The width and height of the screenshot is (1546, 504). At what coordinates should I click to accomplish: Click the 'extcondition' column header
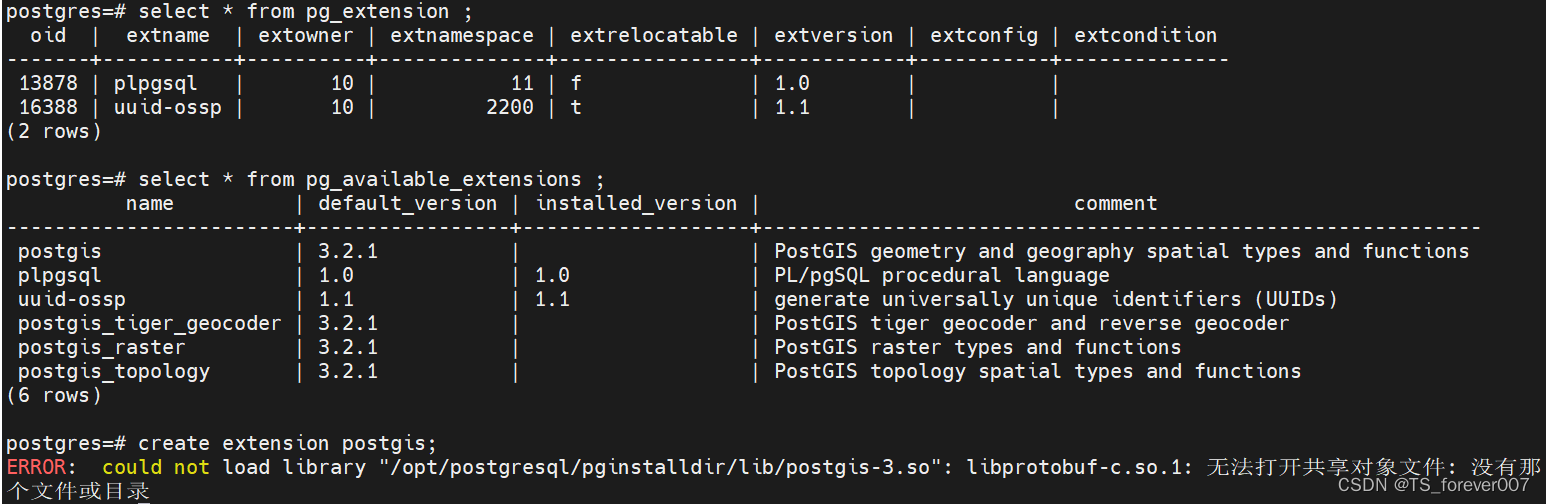(1146, 36)
